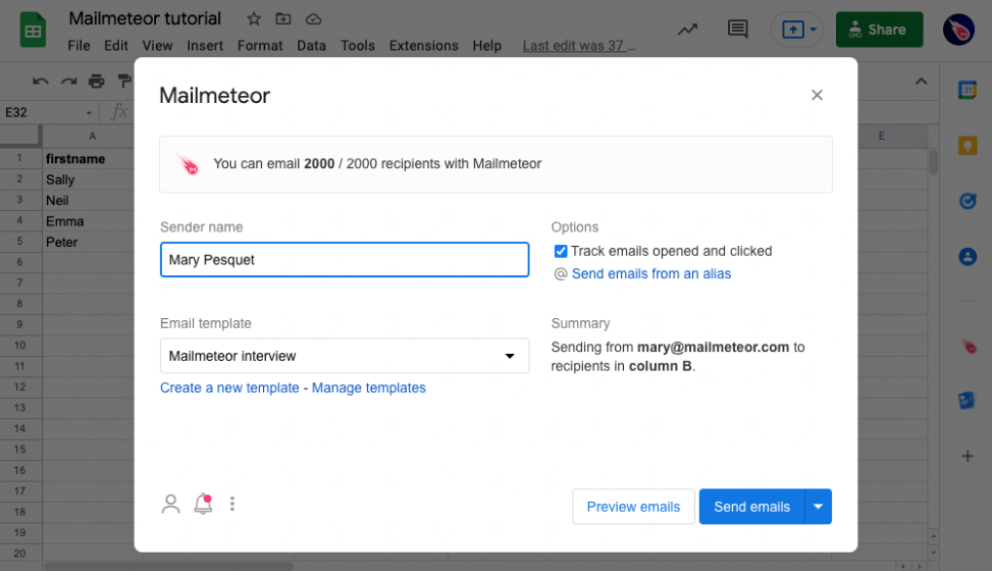Open the View menu
The width and height of the screenshot is (992, 571).
[x=157, y=46]
